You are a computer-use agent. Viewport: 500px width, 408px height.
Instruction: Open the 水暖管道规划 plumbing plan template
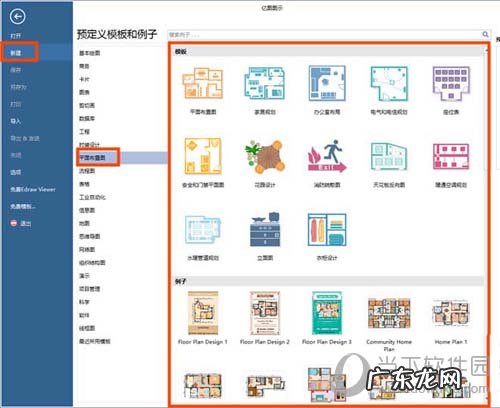pyautogui.click(x=203, y=230)
